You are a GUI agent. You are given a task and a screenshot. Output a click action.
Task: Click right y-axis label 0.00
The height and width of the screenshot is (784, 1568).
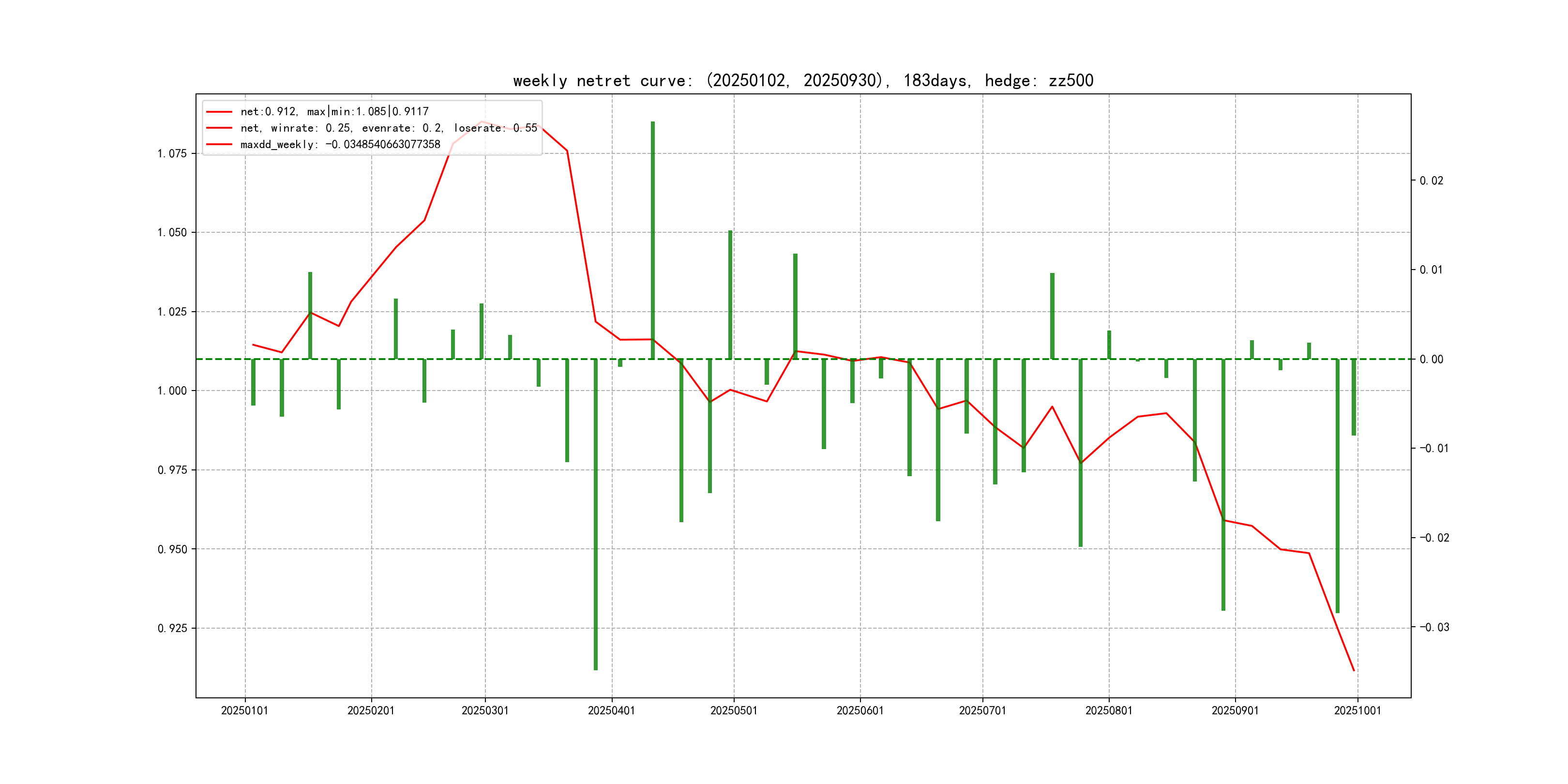[x=1431, y=359]
